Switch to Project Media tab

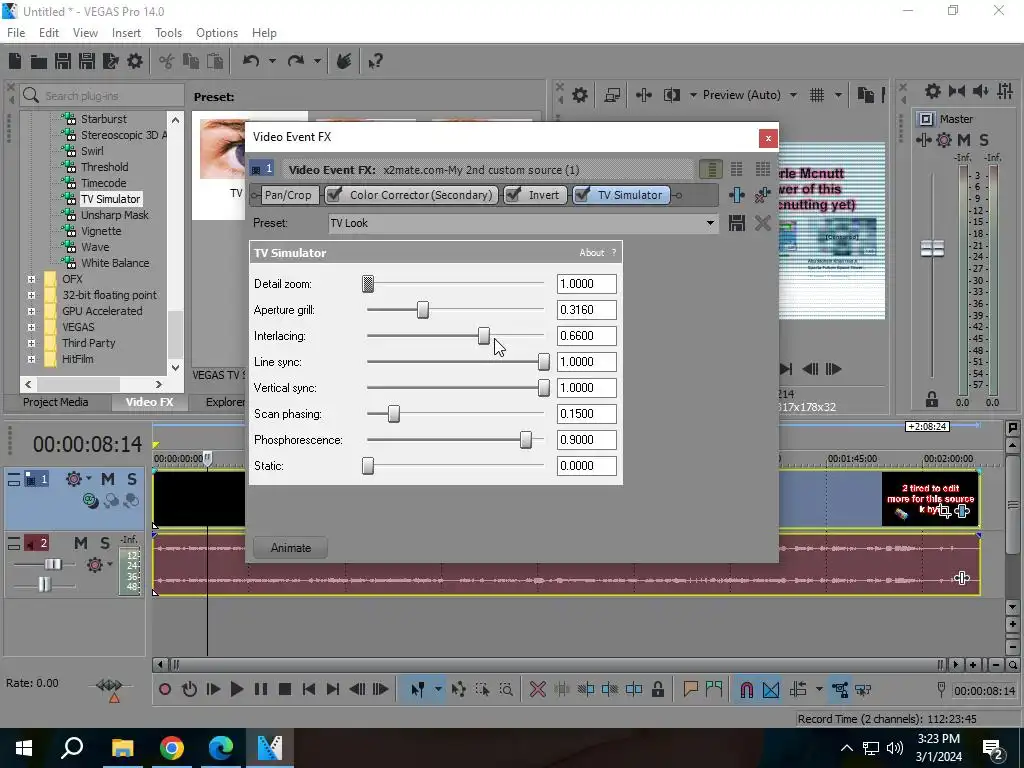pos(56,402)
